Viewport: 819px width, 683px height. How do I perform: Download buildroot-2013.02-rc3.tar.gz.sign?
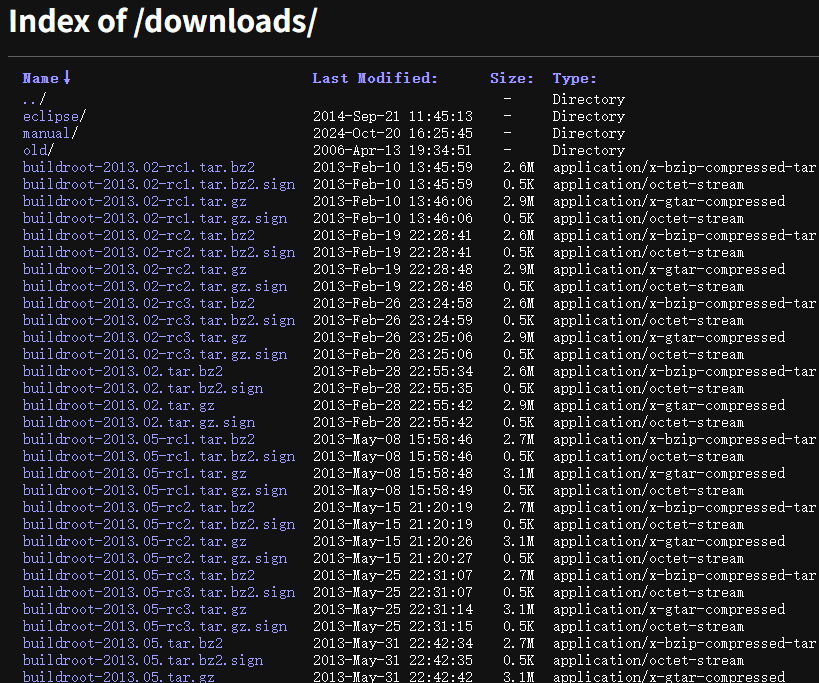[155, 354]
